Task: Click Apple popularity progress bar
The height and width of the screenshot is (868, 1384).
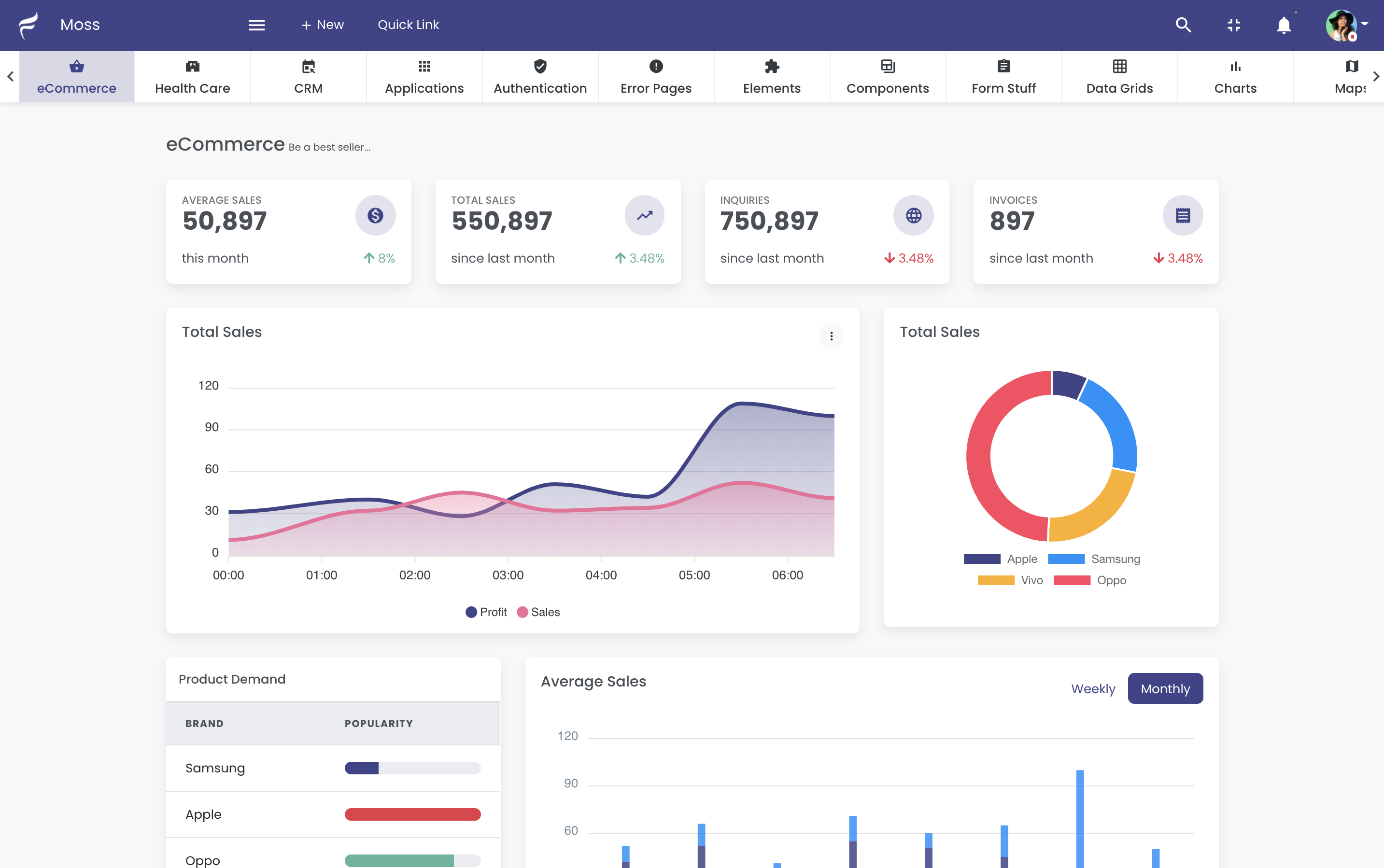Action: [x=412, y=814]
